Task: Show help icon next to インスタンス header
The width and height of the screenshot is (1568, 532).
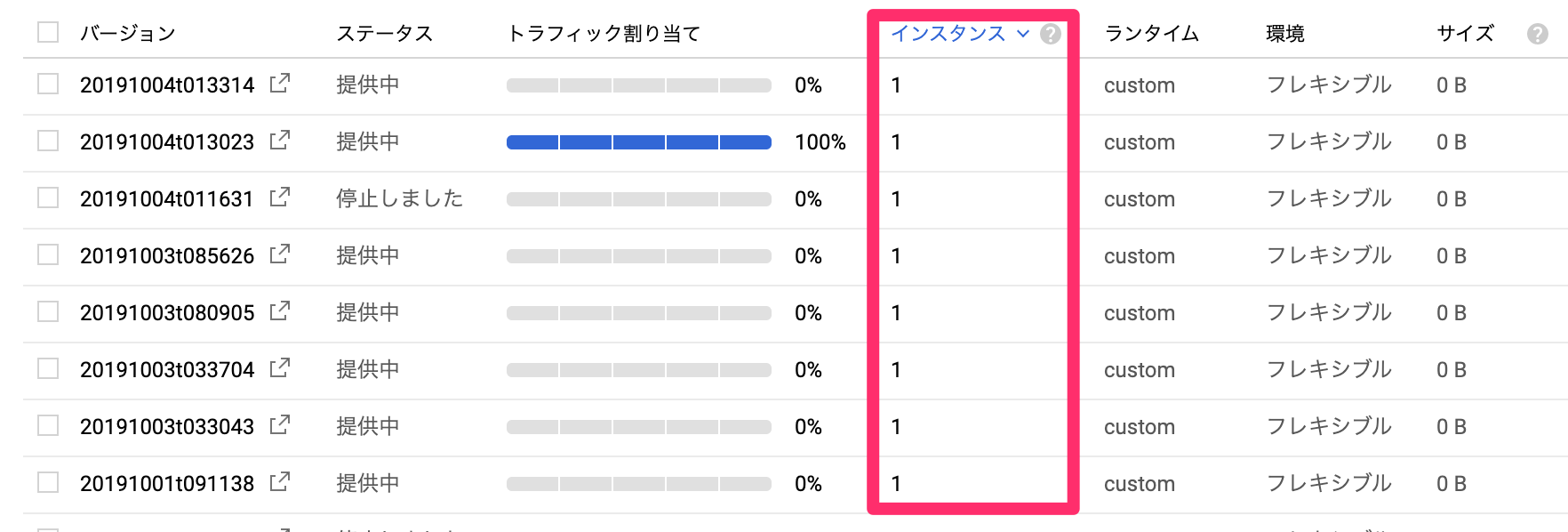Action: (x=1051, y=34)
